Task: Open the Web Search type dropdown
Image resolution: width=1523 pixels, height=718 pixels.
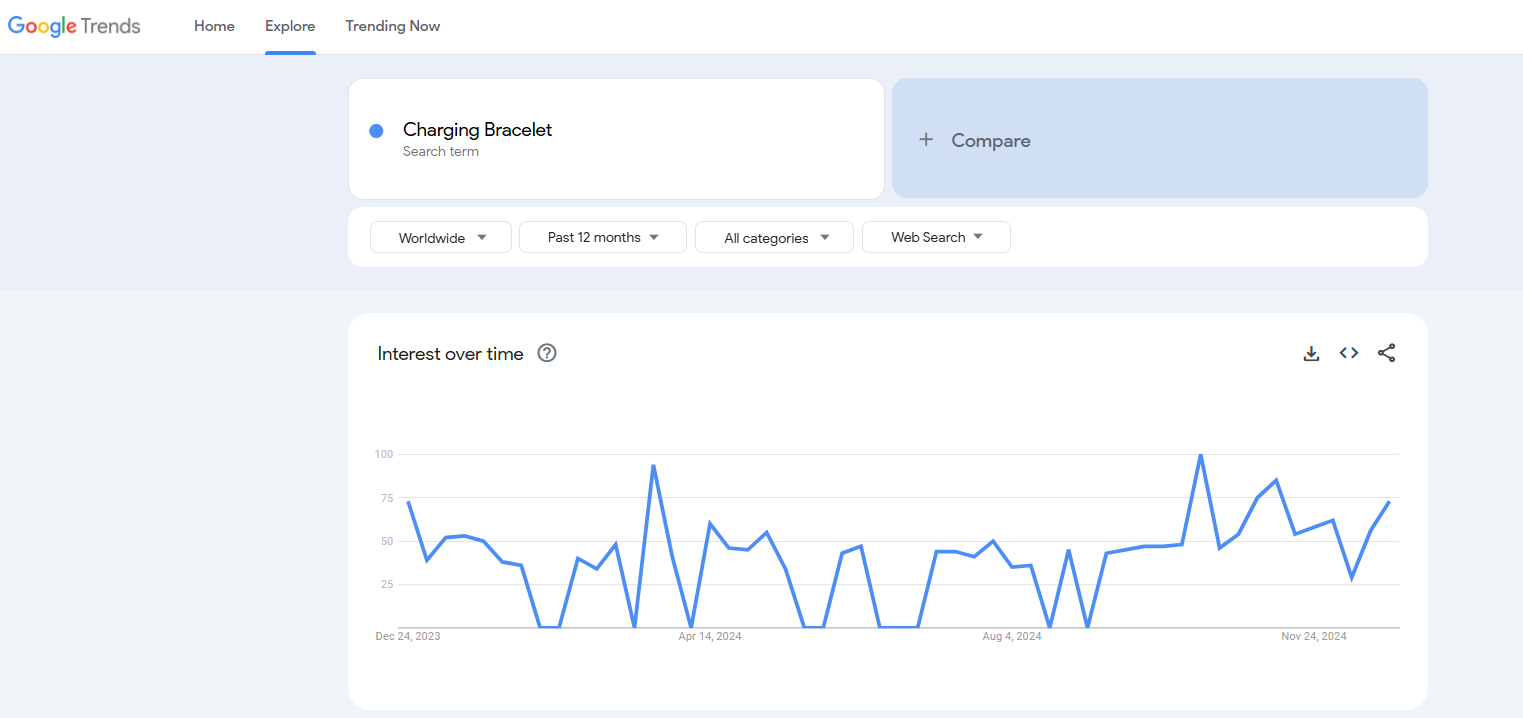Action: [x=936, y=237]
